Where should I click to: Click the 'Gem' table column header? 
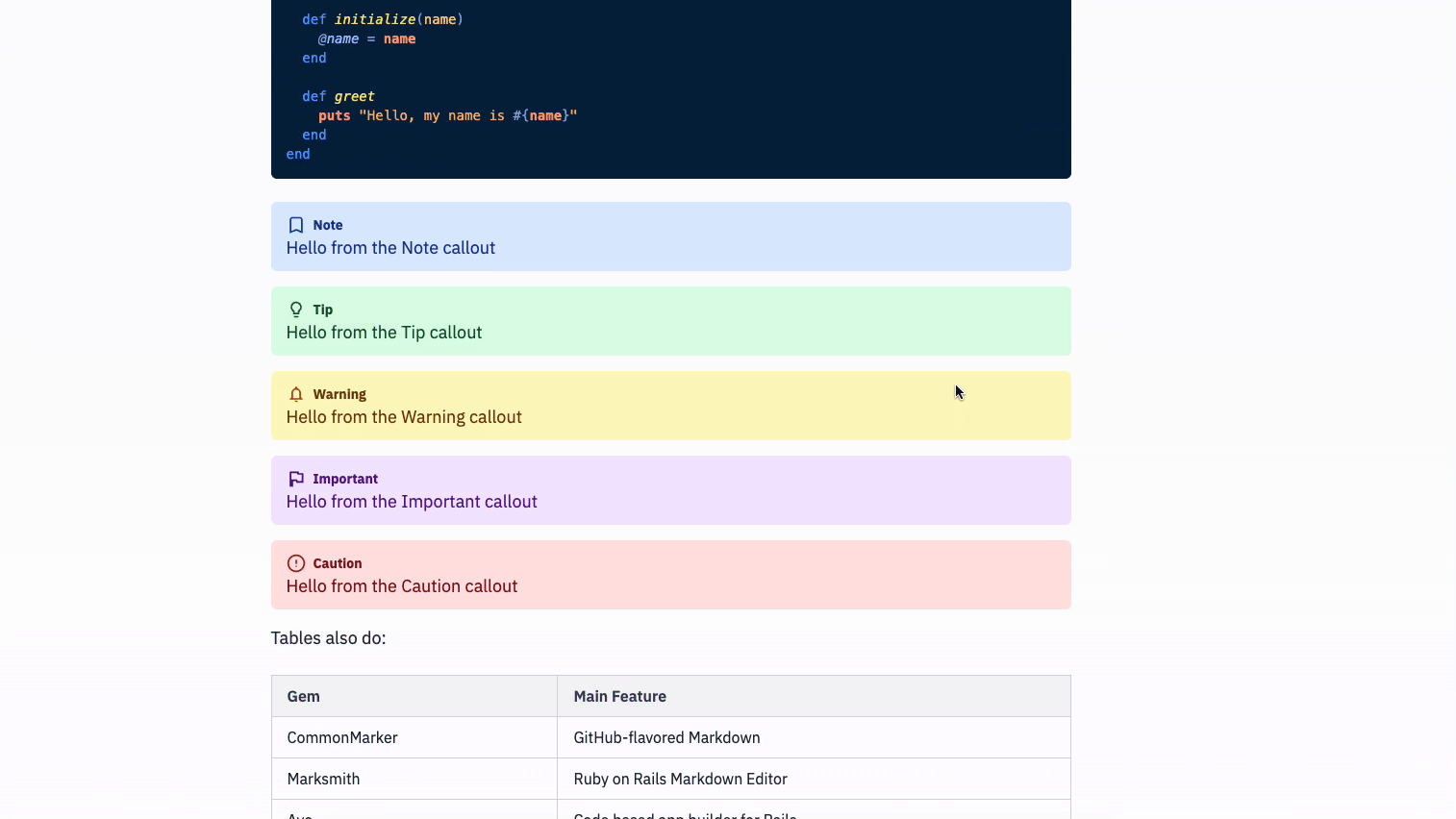pyautogui.click(x=304, y=697)
